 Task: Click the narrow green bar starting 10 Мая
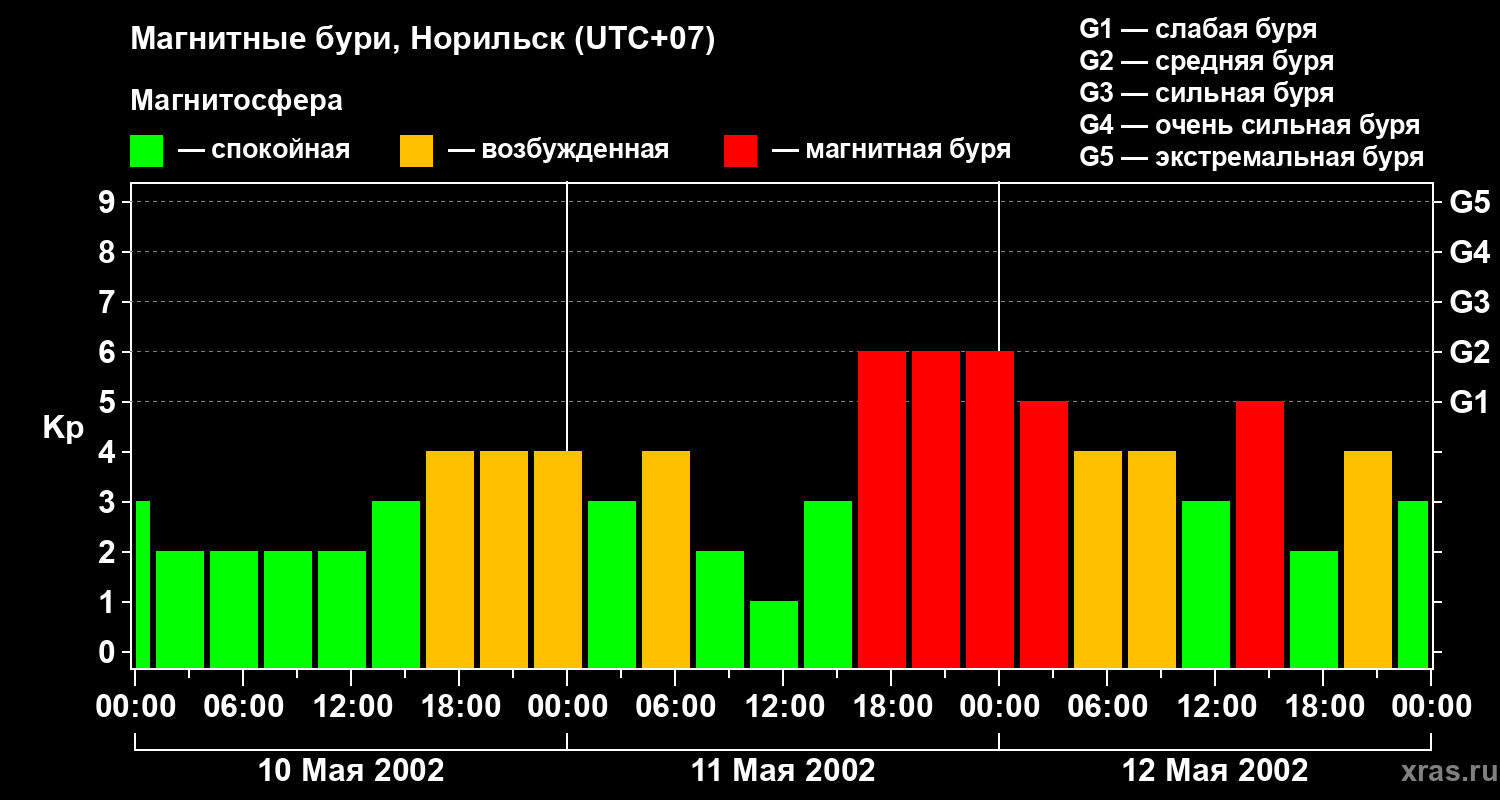click(x=142, y=584)
